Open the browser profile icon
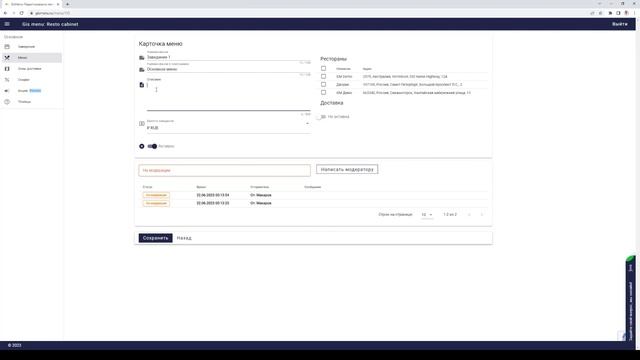The height and width of the screenshot is (360, 640). pos(627,13)
